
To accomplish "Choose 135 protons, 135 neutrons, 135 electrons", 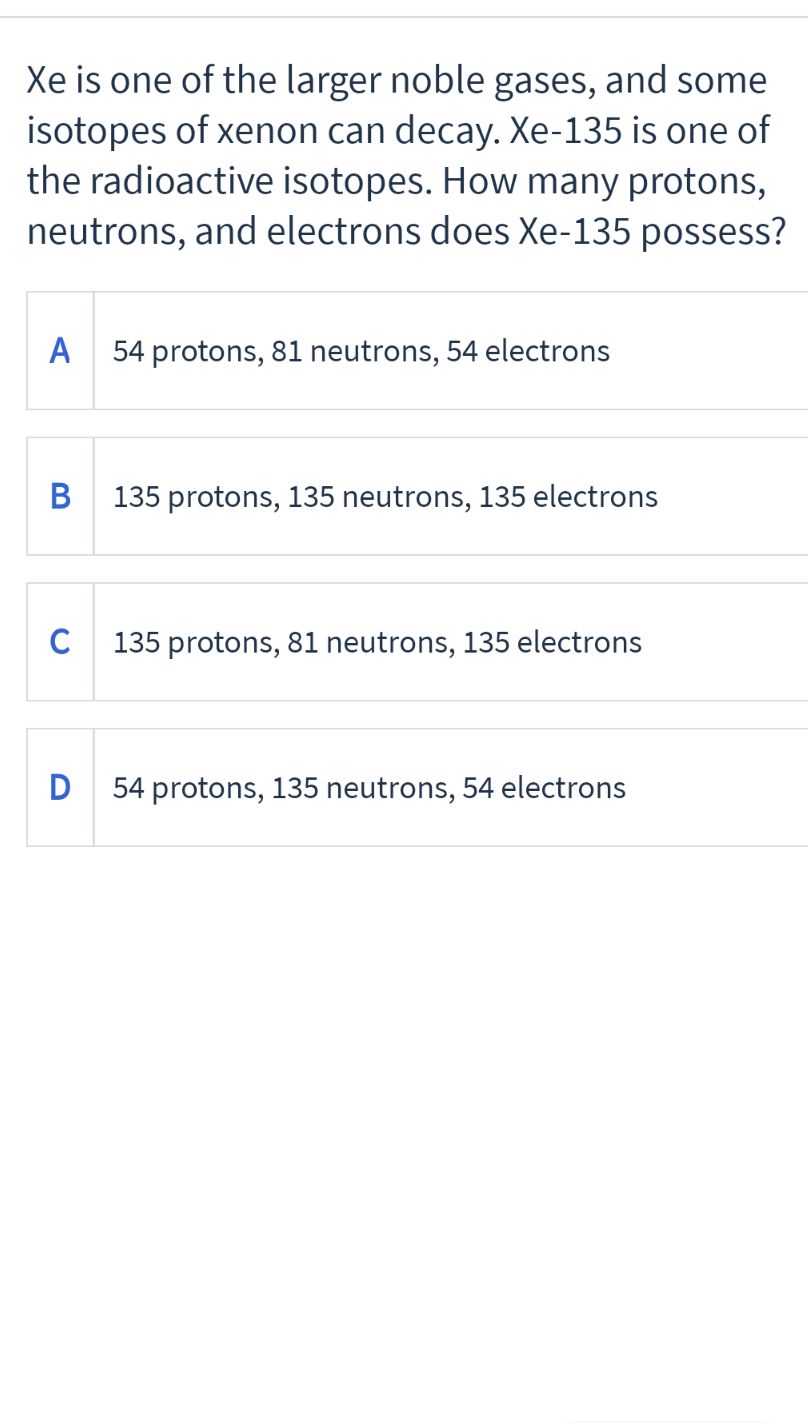I will point(386,497).
